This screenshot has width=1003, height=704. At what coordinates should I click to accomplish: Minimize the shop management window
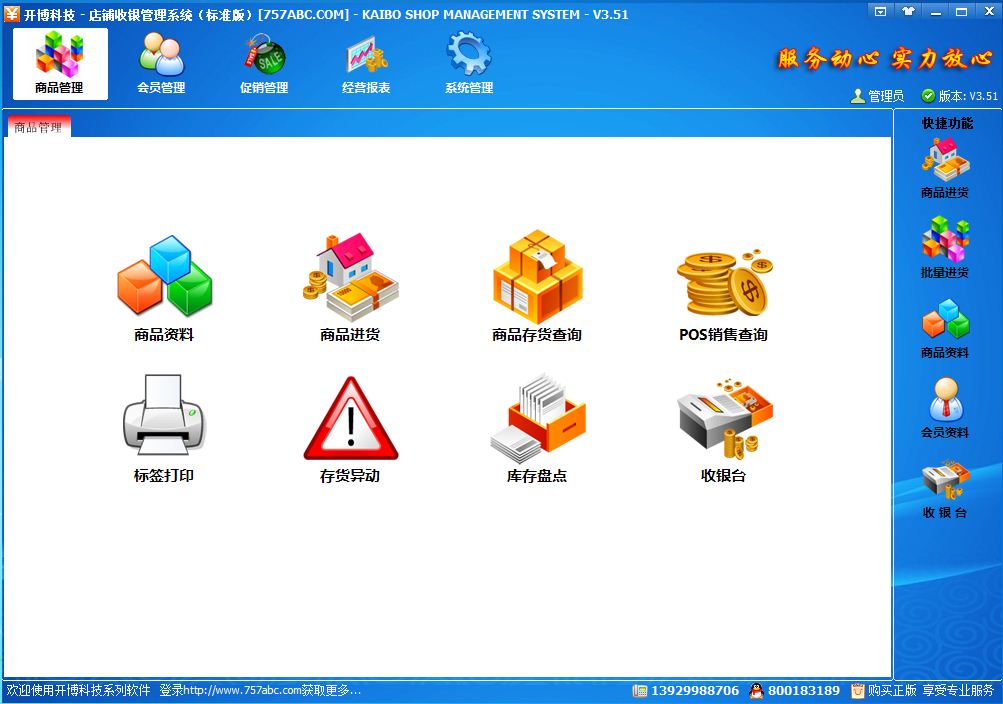pyautogui.click(x=936, y=11)
